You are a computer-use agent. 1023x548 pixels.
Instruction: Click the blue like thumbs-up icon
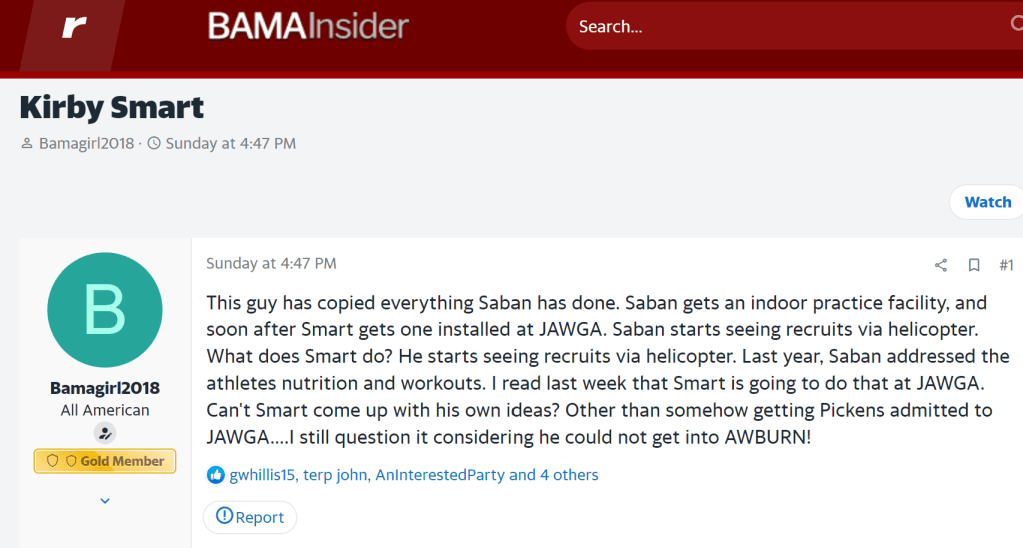(216, 475)
